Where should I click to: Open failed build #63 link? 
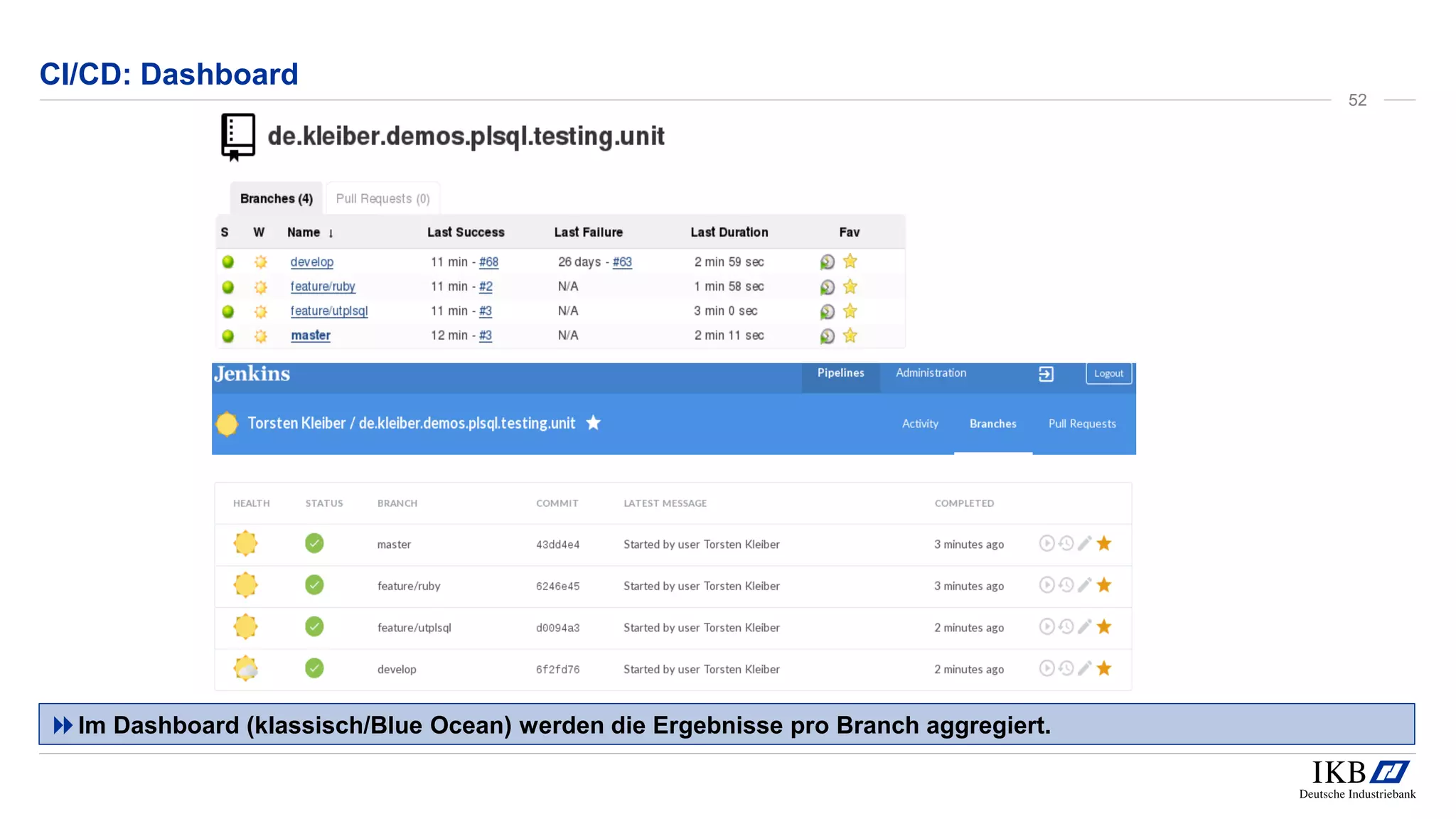pyautogui.click(x=623, y=262)
